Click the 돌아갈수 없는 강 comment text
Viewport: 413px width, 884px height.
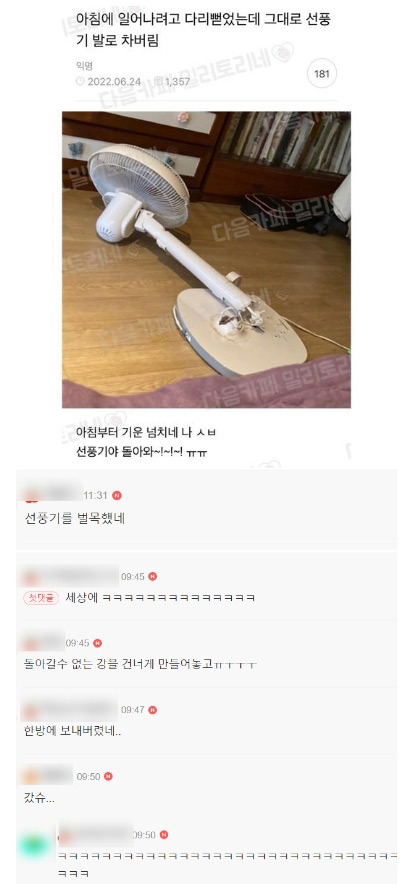point(140,665)
